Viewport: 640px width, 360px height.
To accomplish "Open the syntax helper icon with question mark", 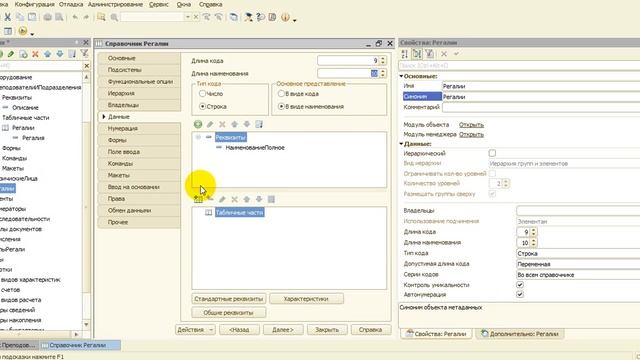I will tap(260, 17).
